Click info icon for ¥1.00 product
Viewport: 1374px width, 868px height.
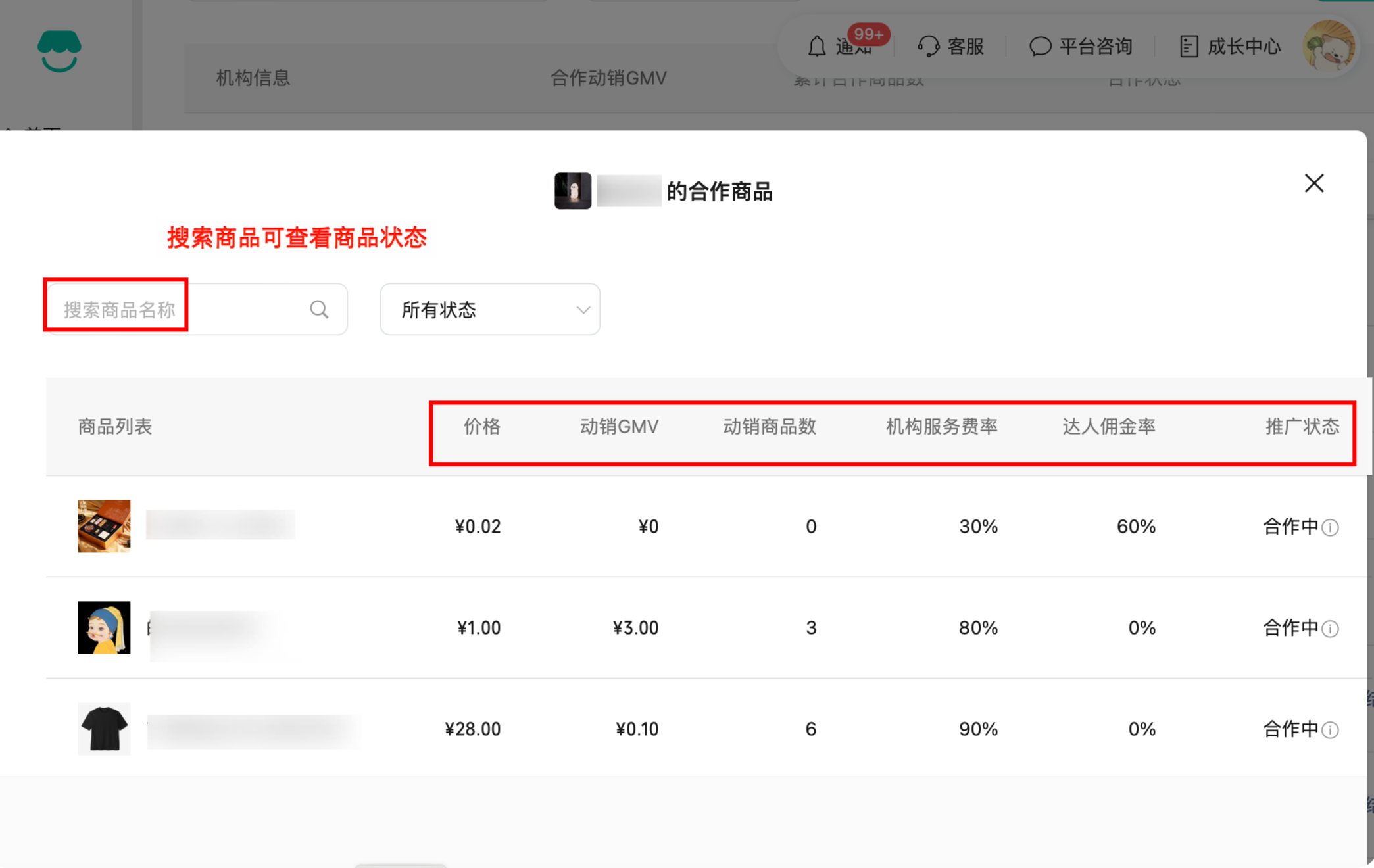click(1330, 629)
